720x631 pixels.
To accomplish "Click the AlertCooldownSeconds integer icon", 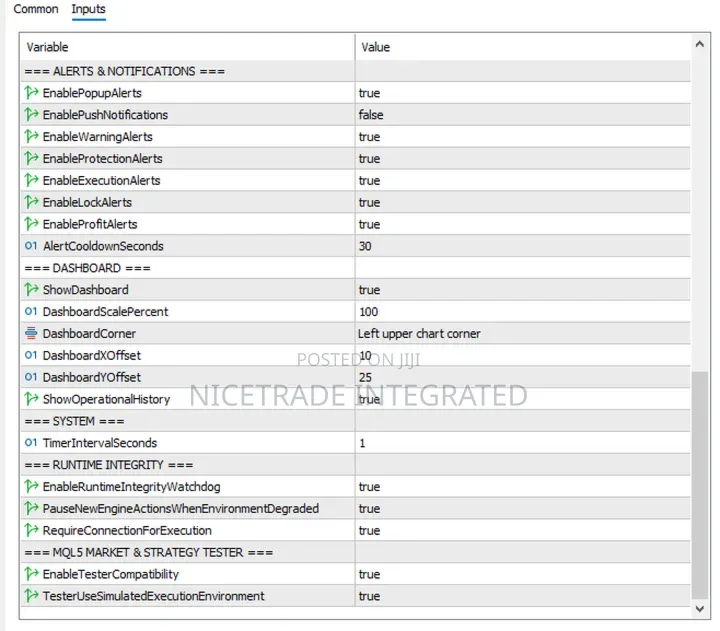I will [31, 246].
